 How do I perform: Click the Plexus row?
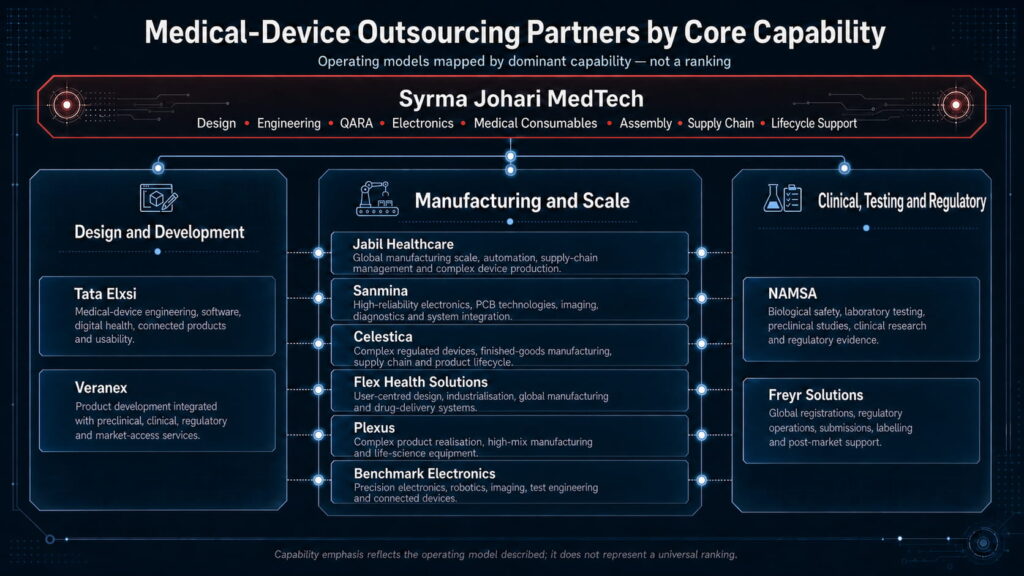click(509, 436)
